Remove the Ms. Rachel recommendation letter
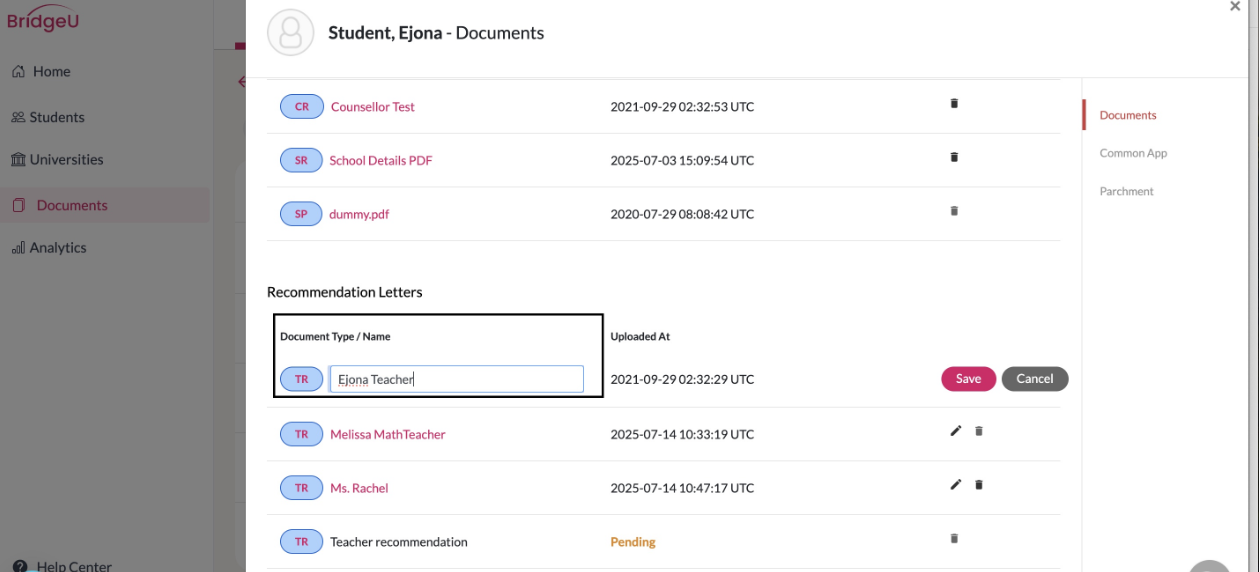This screenshot has height=572, width=1260. [x=979, y=485]
